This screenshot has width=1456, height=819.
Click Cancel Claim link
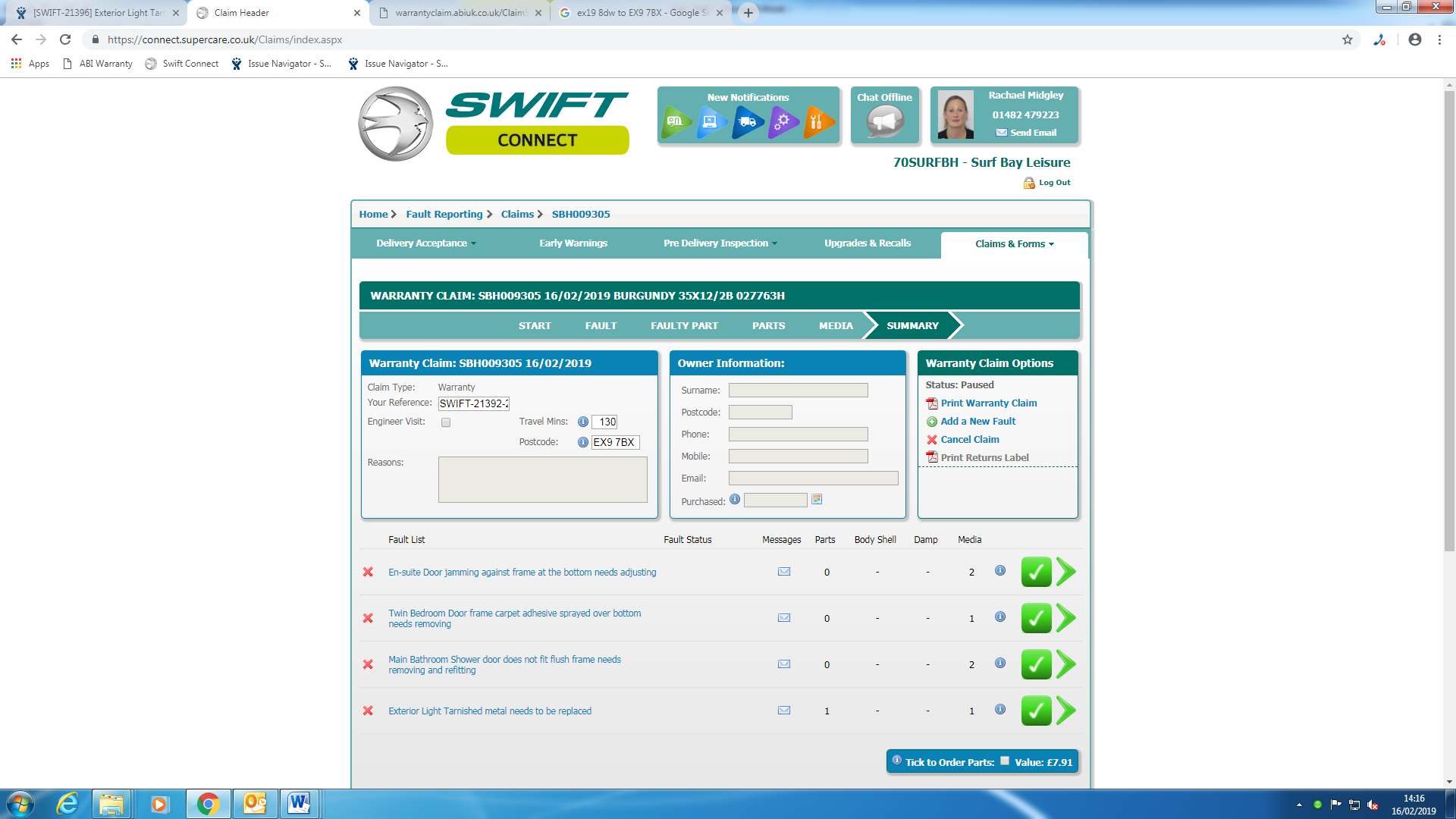pos(969,440)
